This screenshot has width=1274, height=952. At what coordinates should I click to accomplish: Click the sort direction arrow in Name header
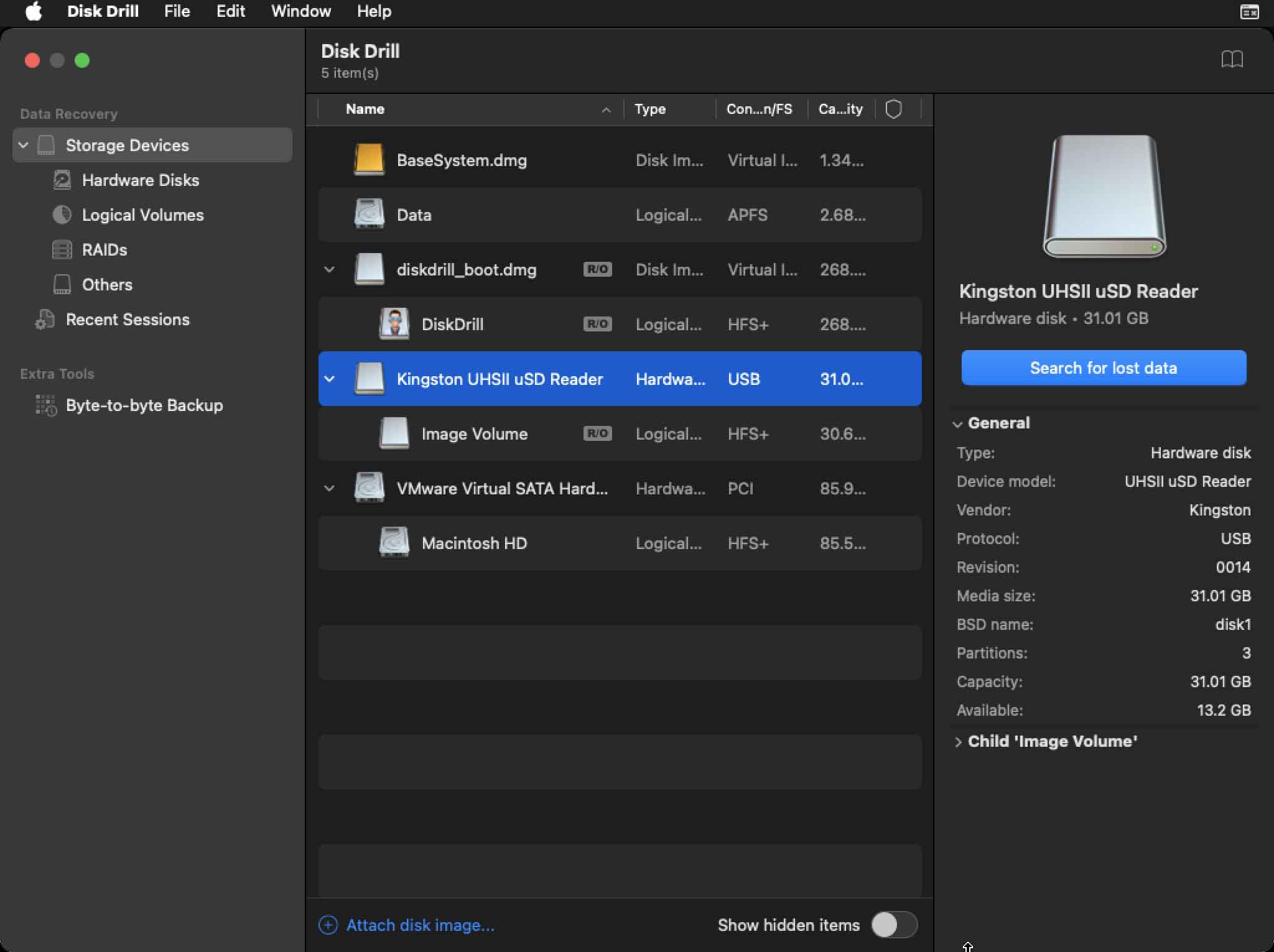click(606, 110)
